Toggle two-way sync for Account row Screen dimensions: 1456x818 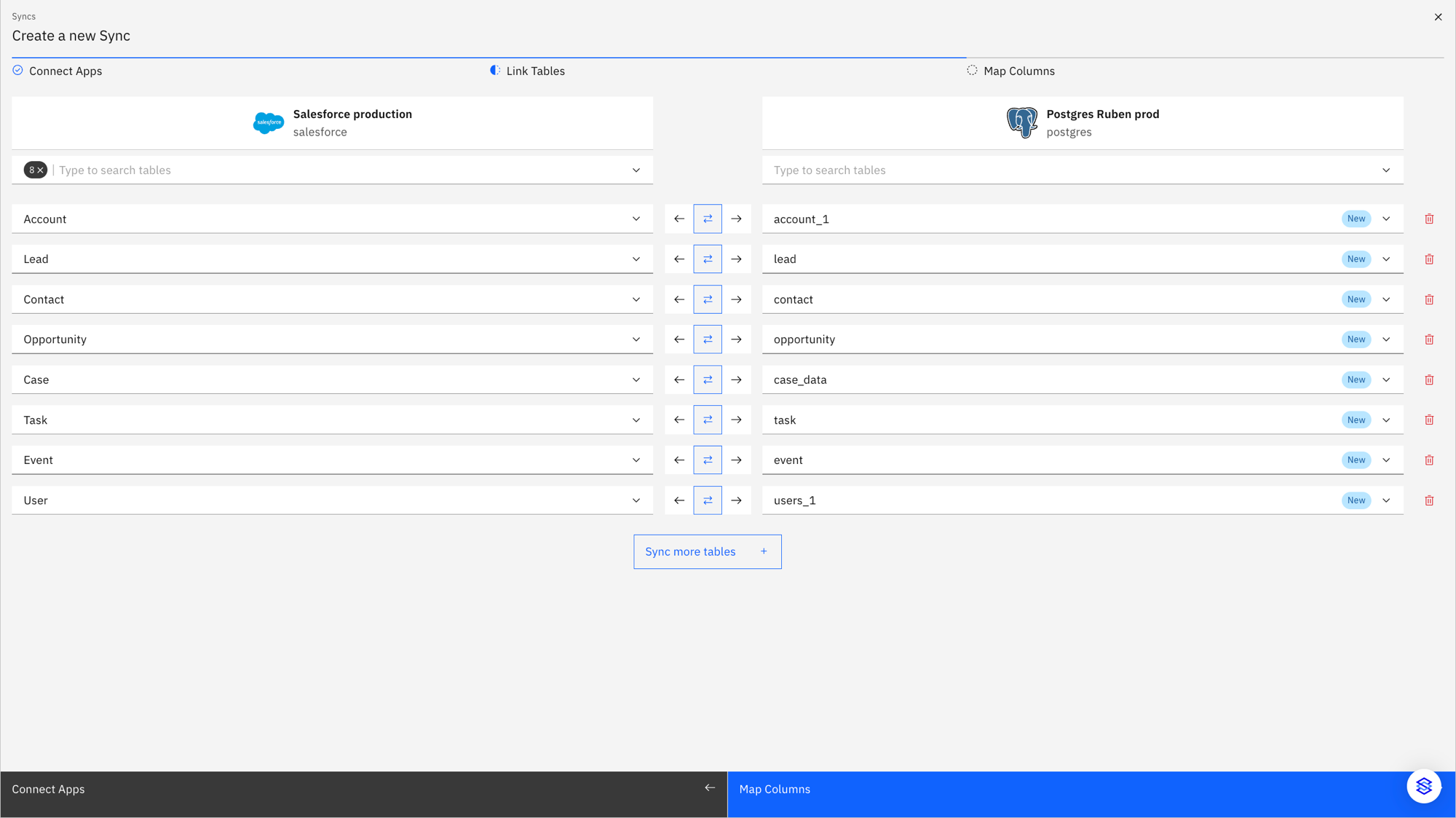coord(708,219)
